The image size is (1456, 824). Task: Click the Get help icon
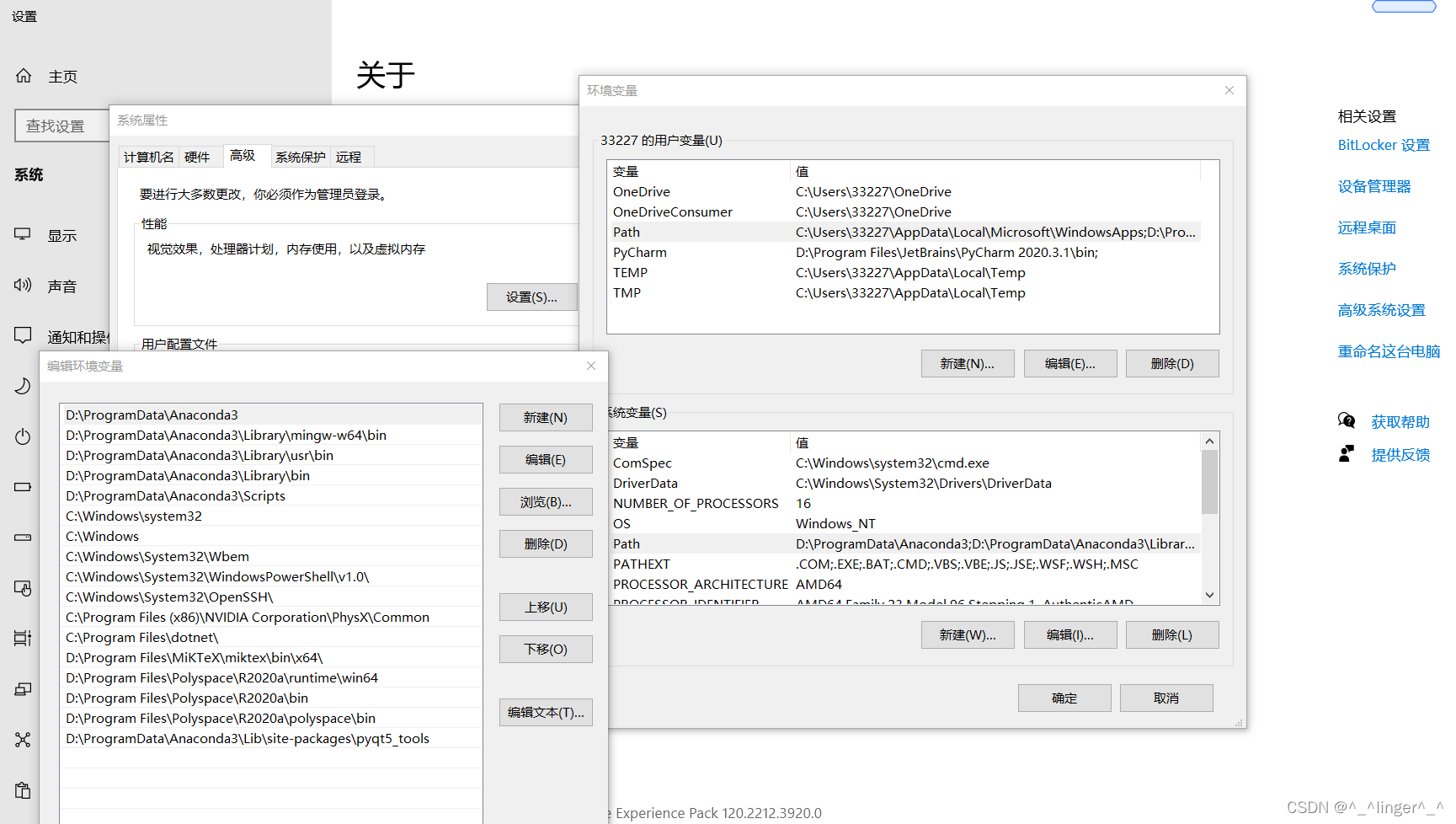[x=1347, y=420]
